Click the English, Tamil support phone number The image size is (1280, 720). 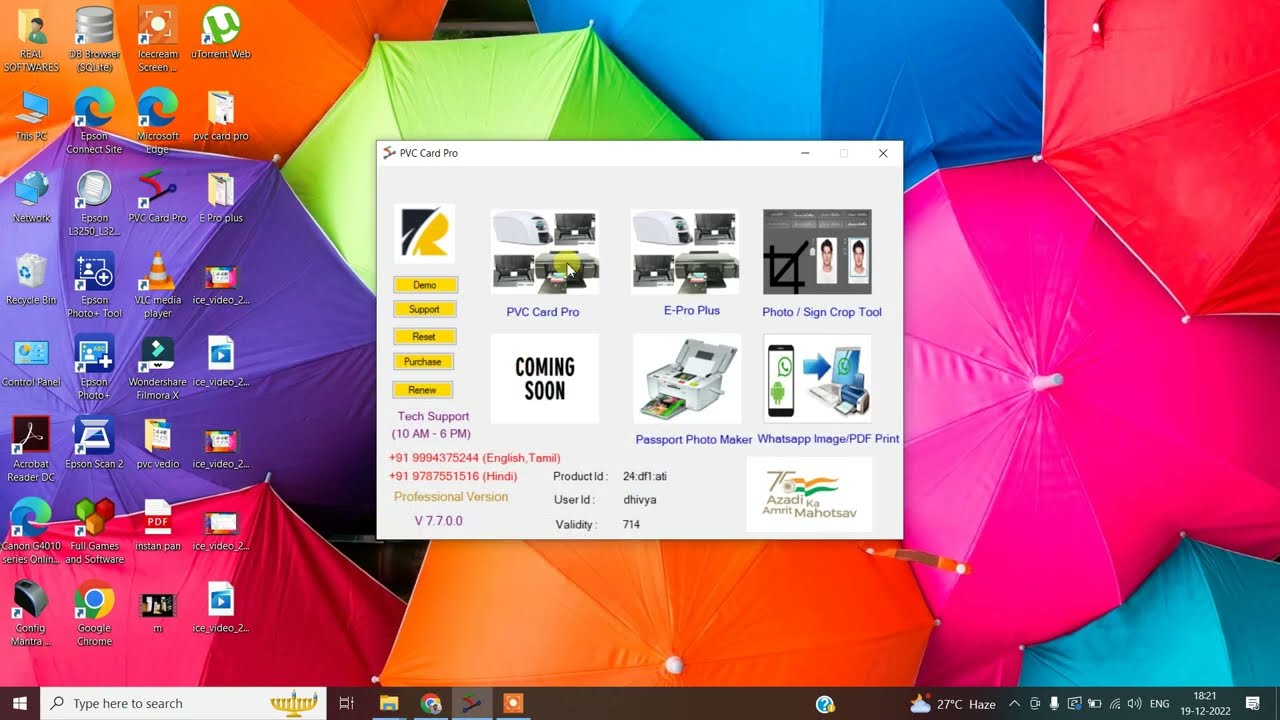click(475, 458)
